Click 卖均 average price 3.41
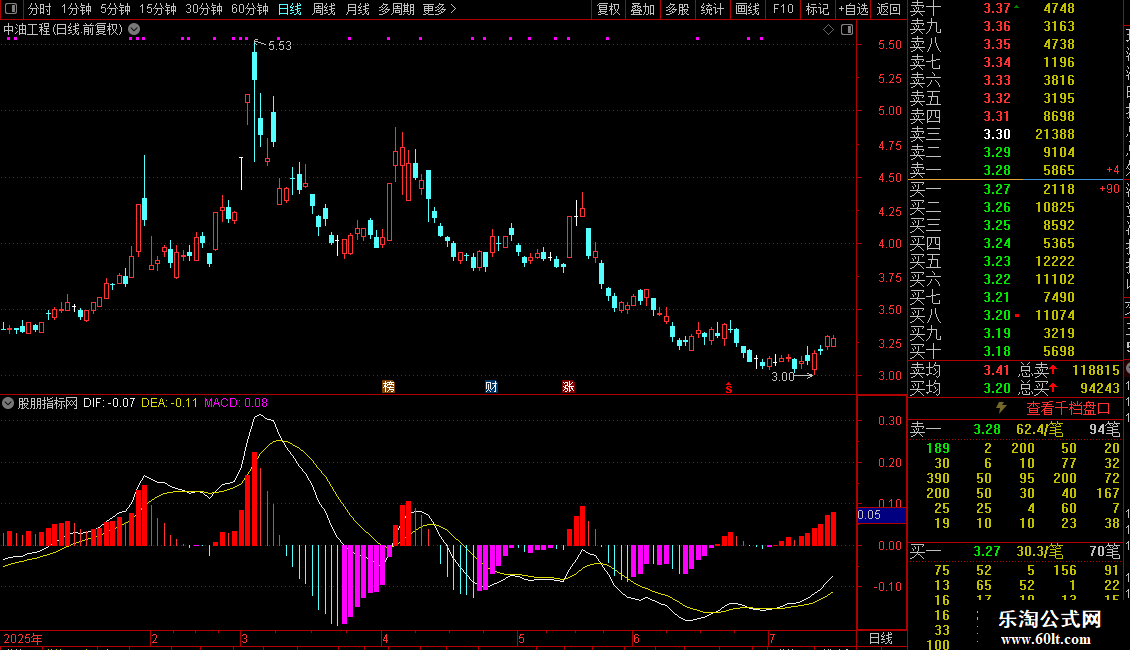Screen dimensions: 1130x650 [997, 370]
